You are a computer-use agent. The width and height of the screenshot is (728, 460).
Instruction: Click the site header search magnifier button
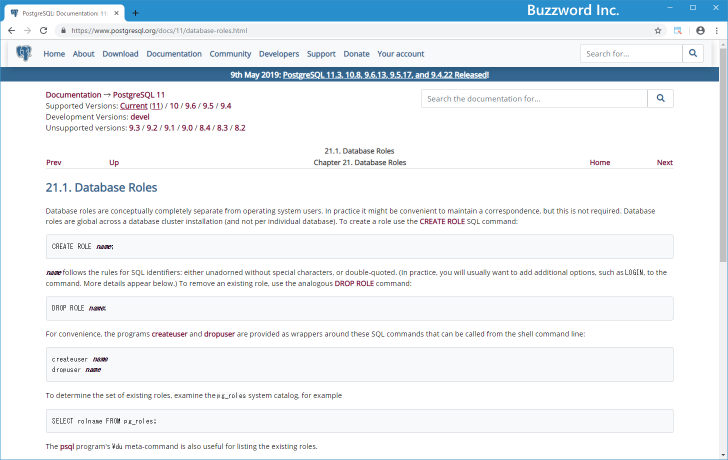692,54
